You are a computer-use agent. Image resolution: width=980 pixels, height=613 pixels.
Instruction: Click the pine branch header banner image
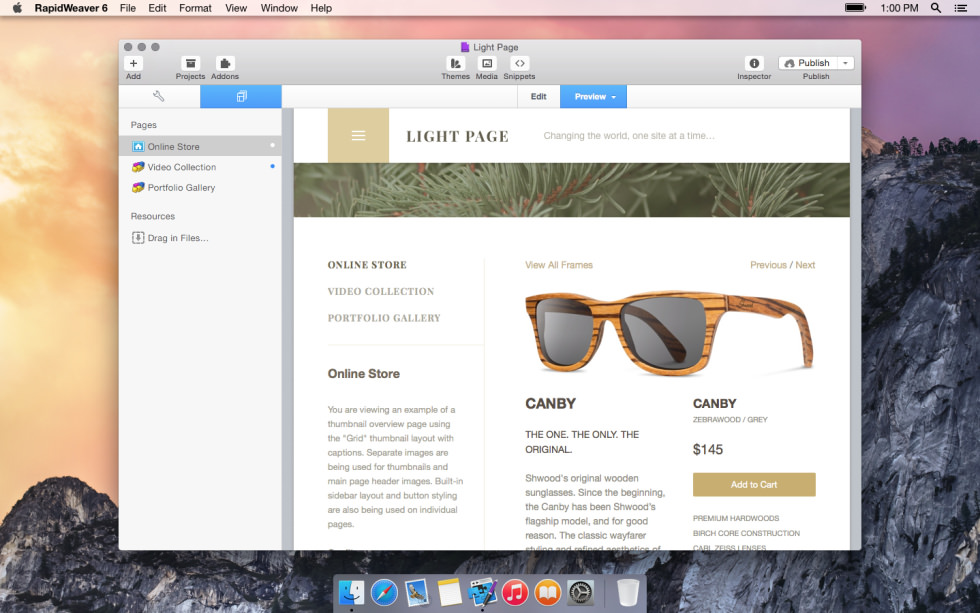click(571, 190)
